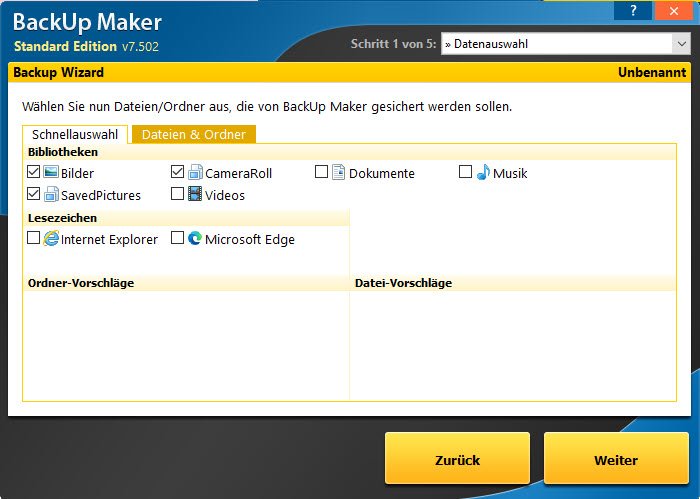Switch to the Schnellauswahl tab

75,134
